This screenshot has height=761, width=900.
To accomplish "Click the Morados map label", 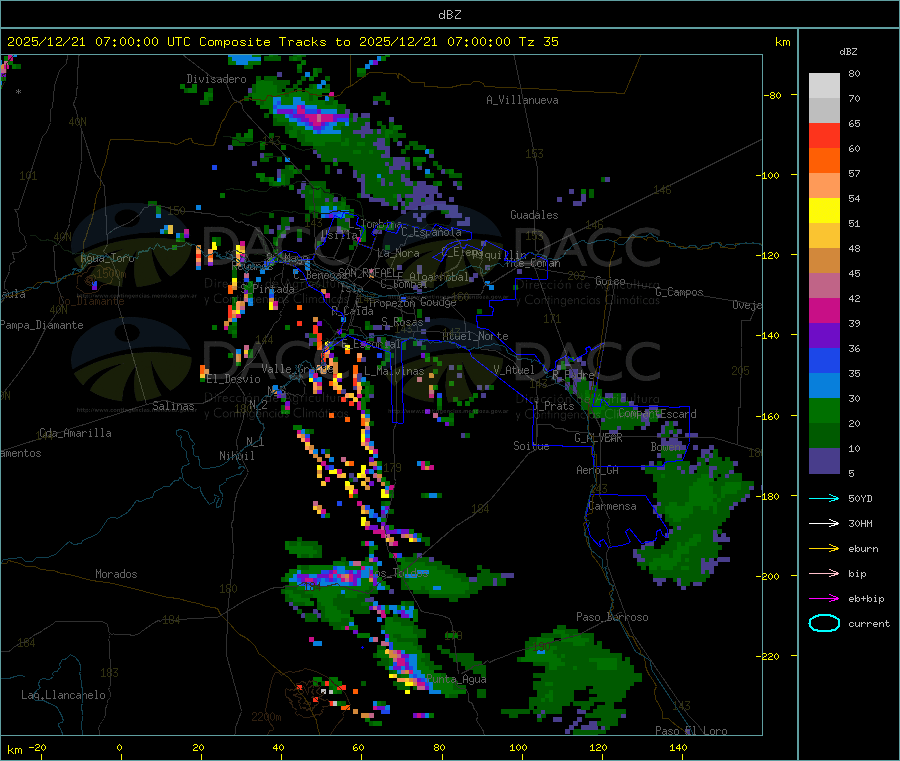I will pos(116,574).
